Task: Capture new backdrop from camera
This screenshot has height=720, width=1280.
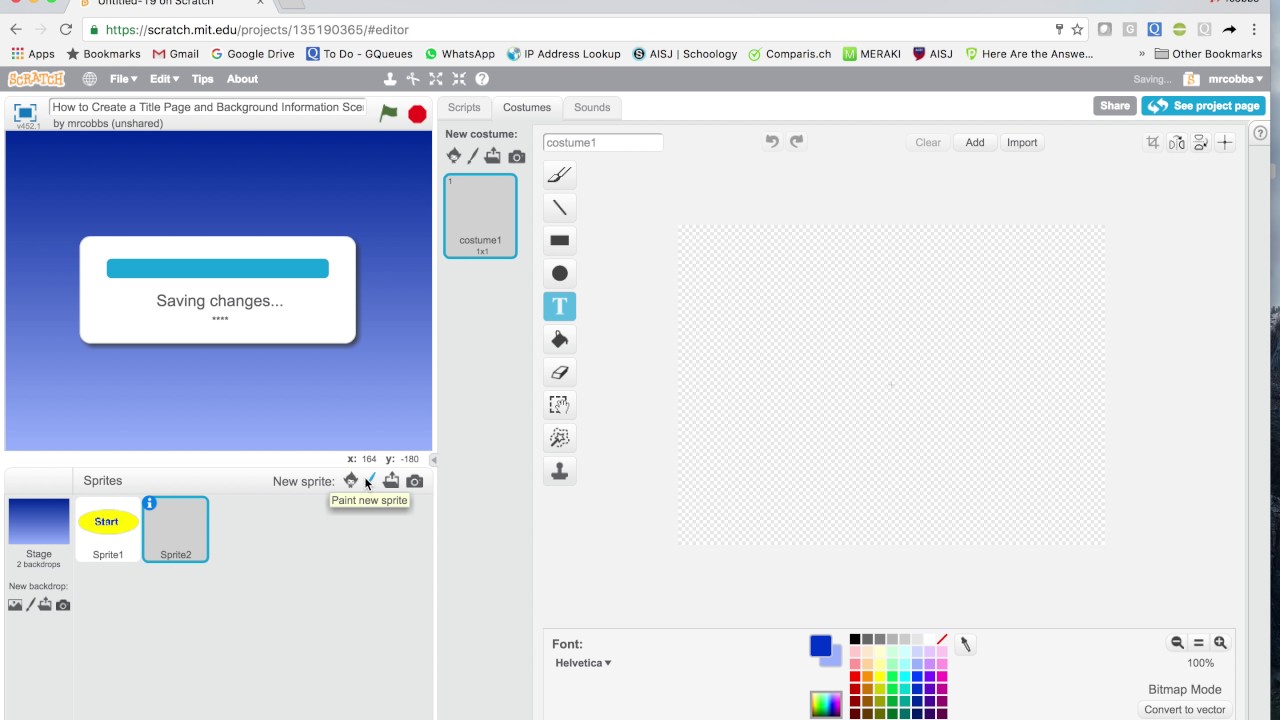Action: [63, 605]
